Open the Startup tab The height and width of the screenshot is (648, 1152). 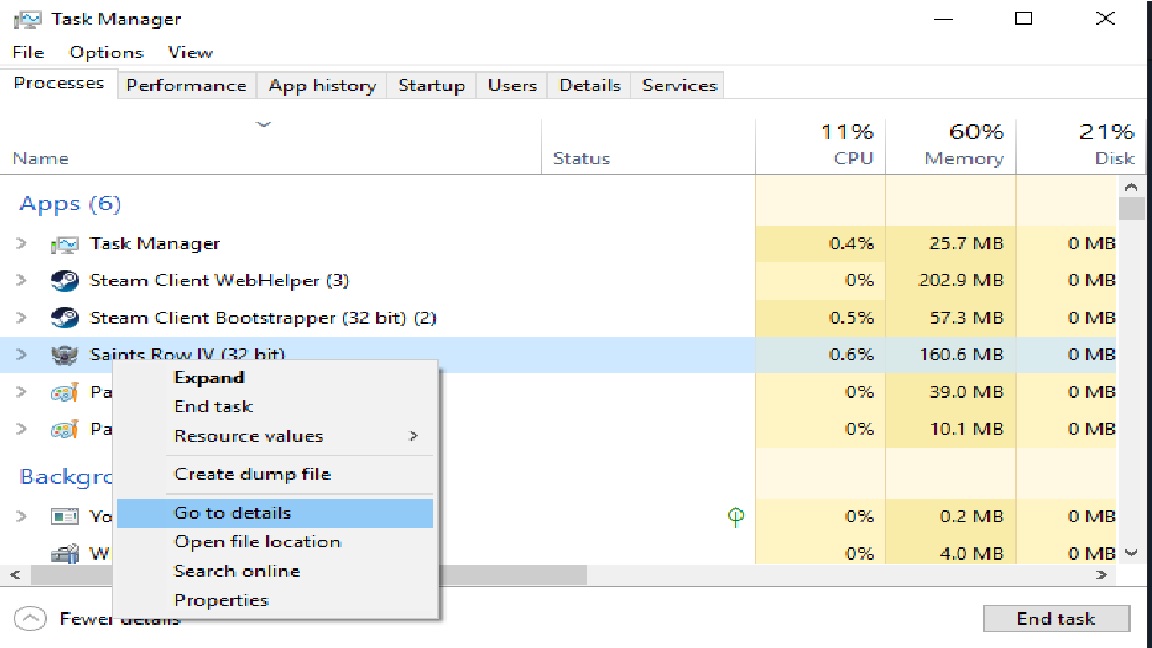pyautogui.click(x=431, y=86)
